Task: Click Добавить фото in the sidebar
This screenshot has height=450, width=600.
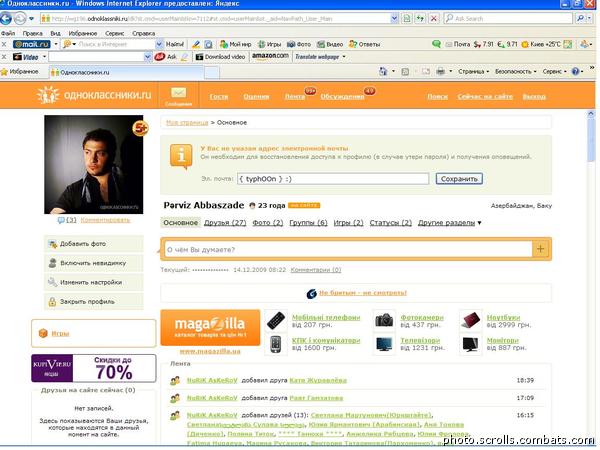Action: pyautogui.click(x=93, y=244)
